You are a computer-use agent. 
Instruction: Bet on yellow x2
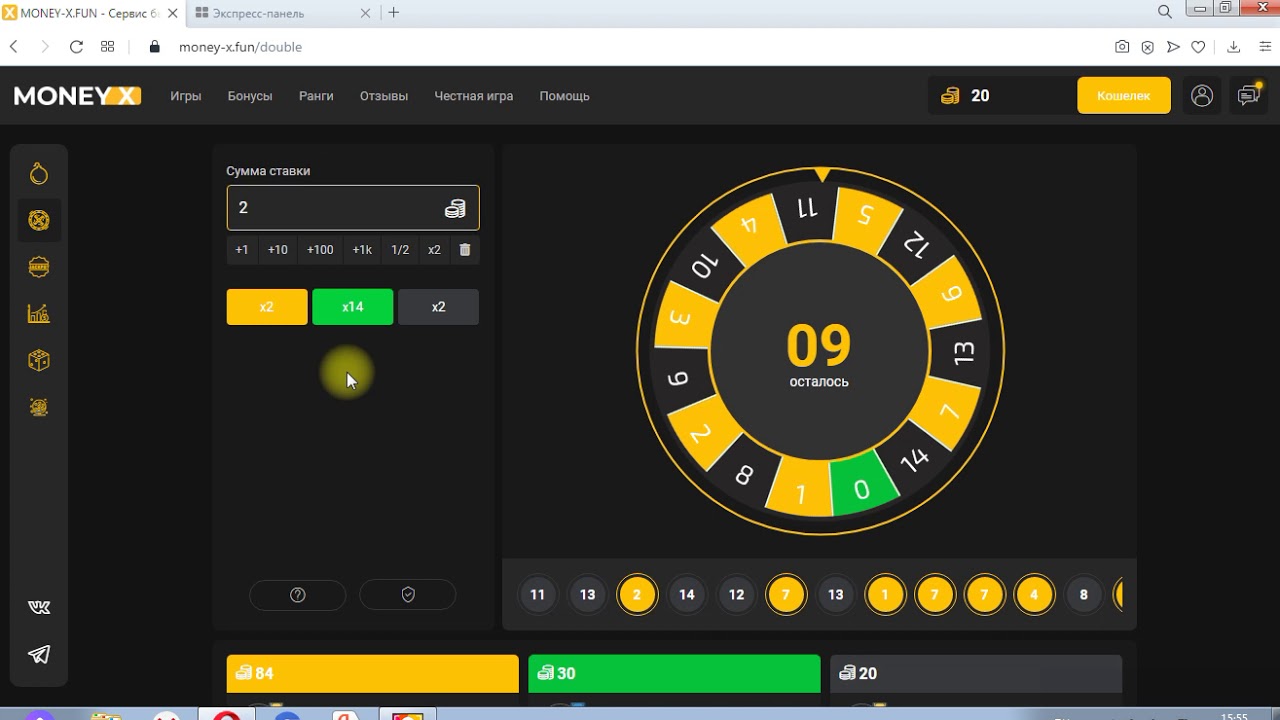267,307
